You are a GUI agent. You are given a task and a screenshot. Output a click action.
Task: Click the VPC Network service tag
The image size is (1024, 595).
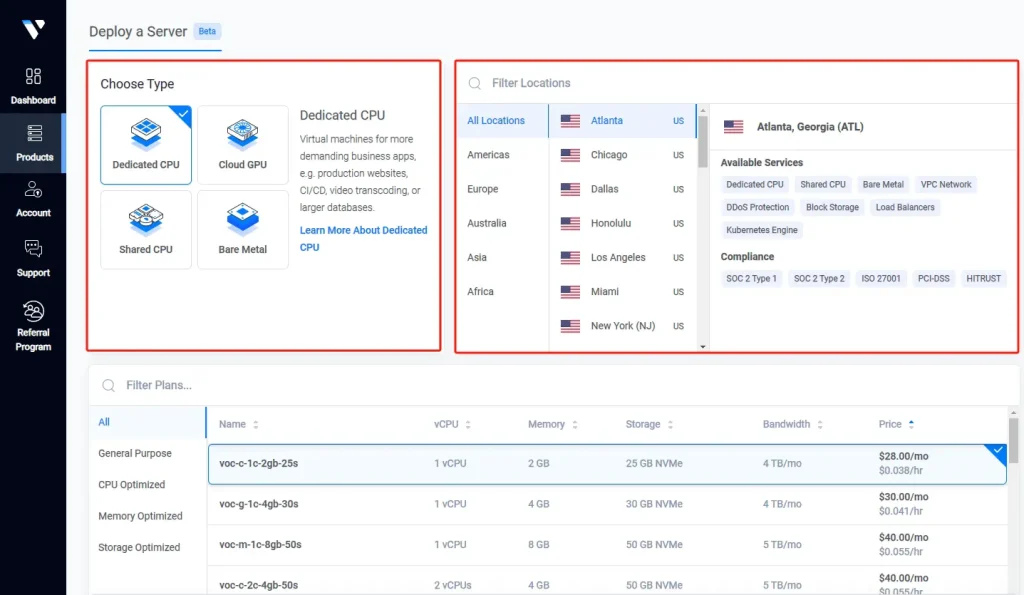coord(946,185)
